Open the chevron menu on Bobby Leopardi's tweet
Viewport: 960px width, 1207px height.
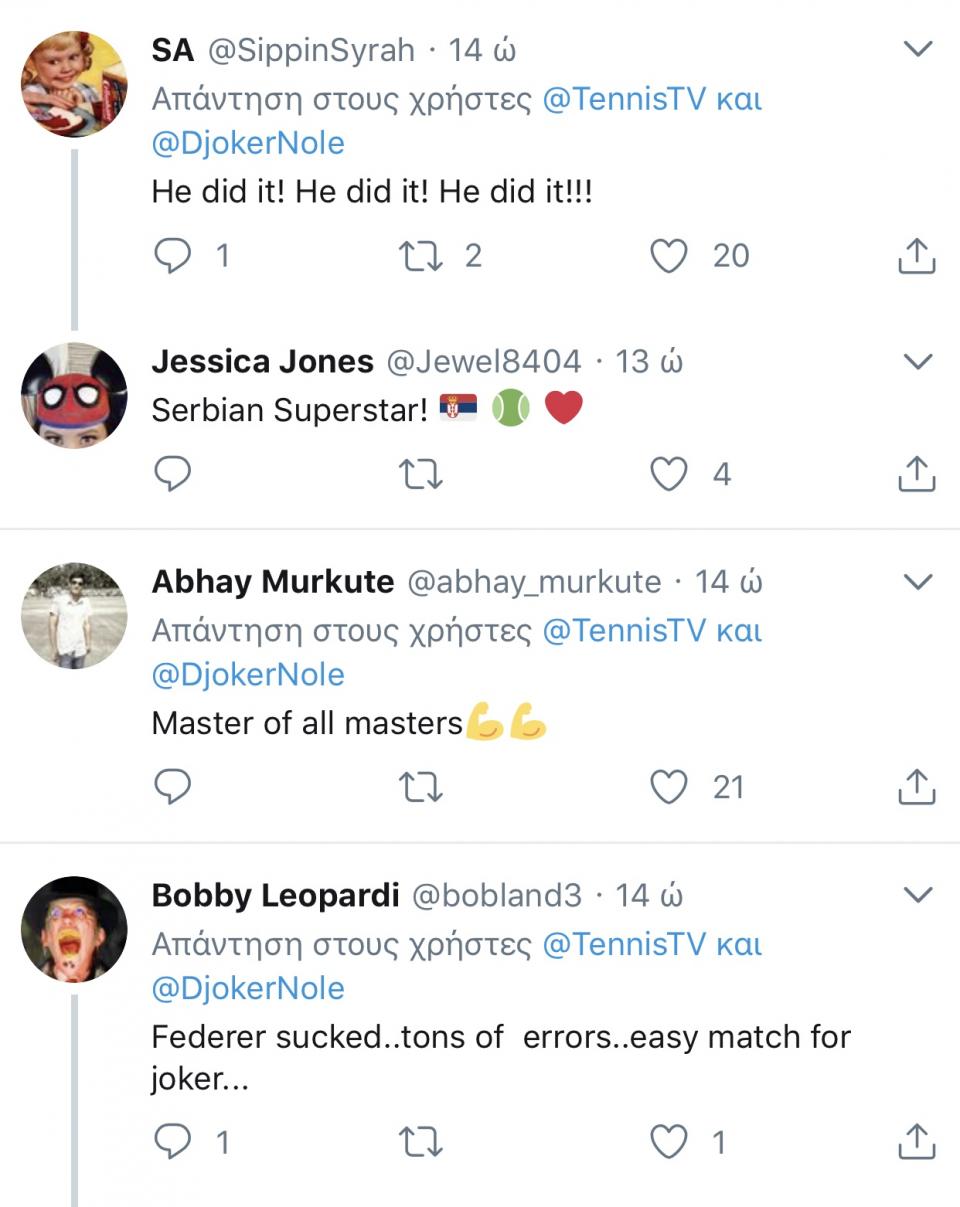coord(917,894)
